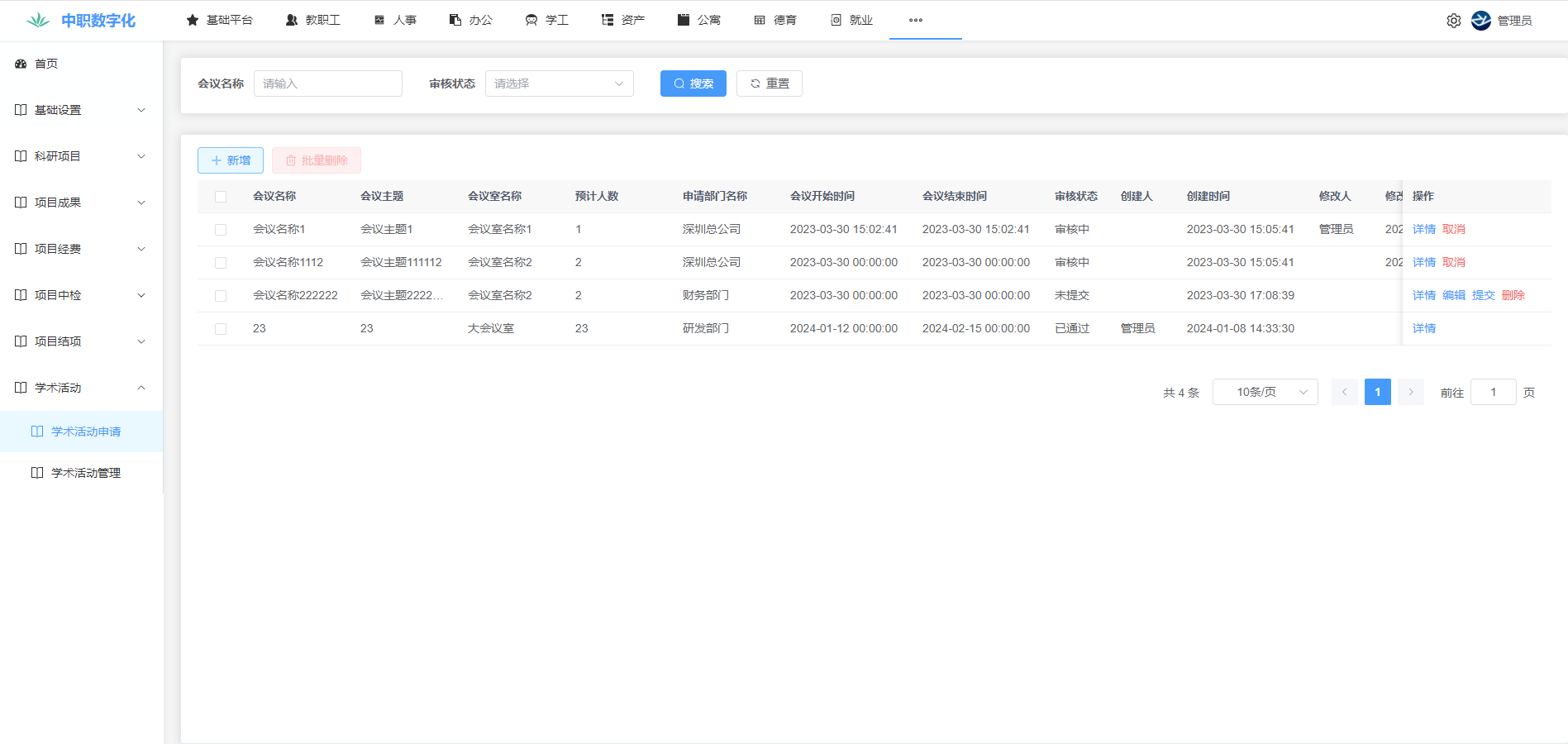Screen dimensions: 1568x744
Task: Click the 教职工 person icon
Action: (292, 20)
